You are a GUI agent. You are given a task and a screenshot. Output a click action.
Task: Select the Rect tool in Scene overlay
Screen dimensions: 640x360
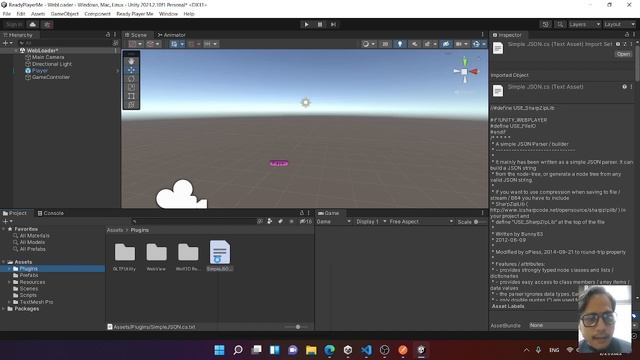[x=131, y=96]
